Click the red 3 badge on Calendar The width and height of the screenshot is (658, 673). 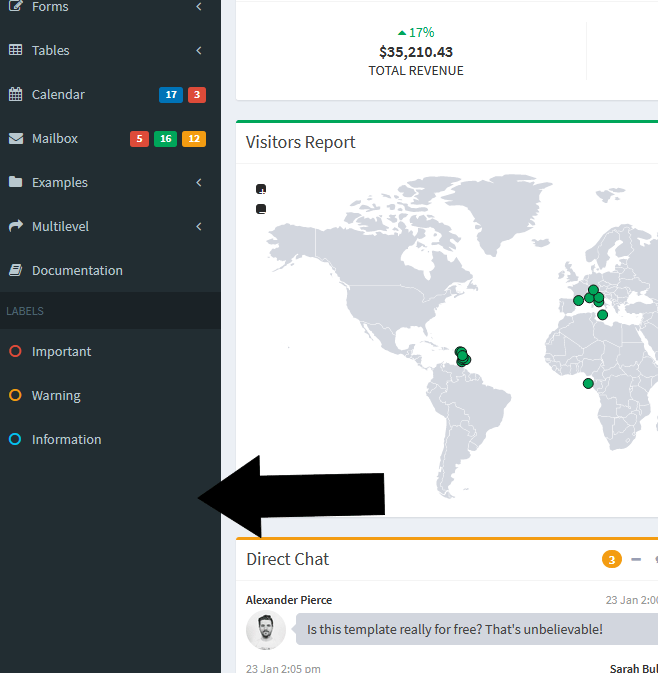[x=197, y=95]
